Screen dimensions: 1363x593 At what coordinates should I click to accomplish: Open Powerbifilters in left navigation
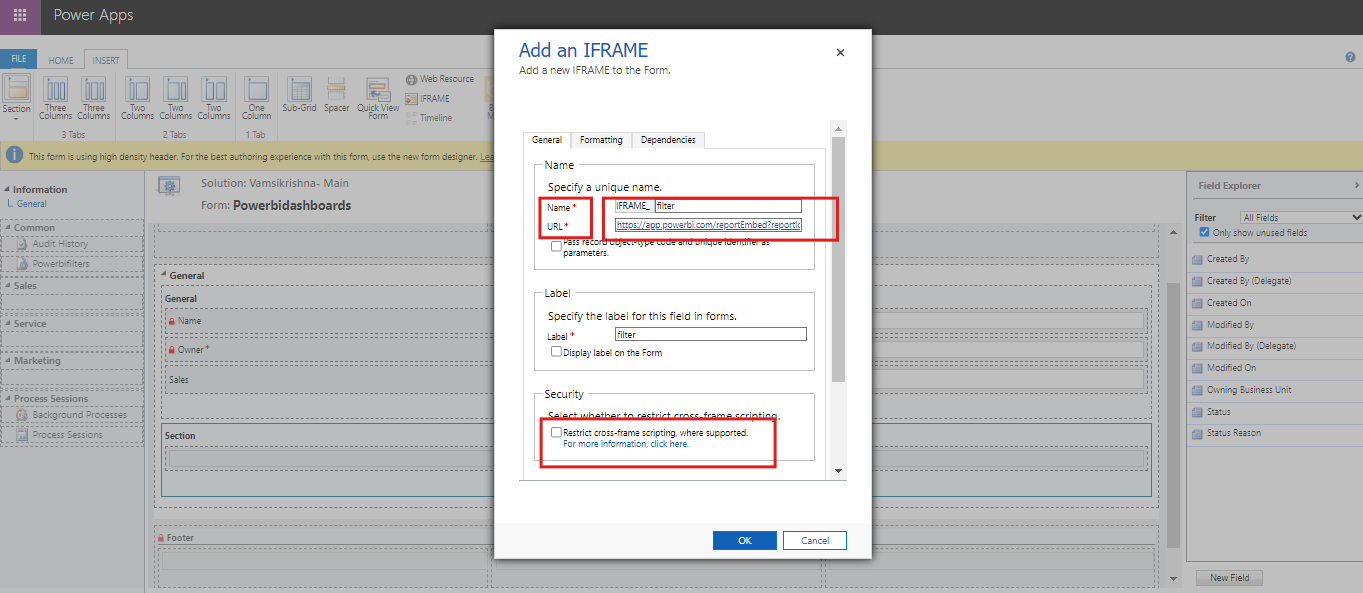[x=60, y=264]
